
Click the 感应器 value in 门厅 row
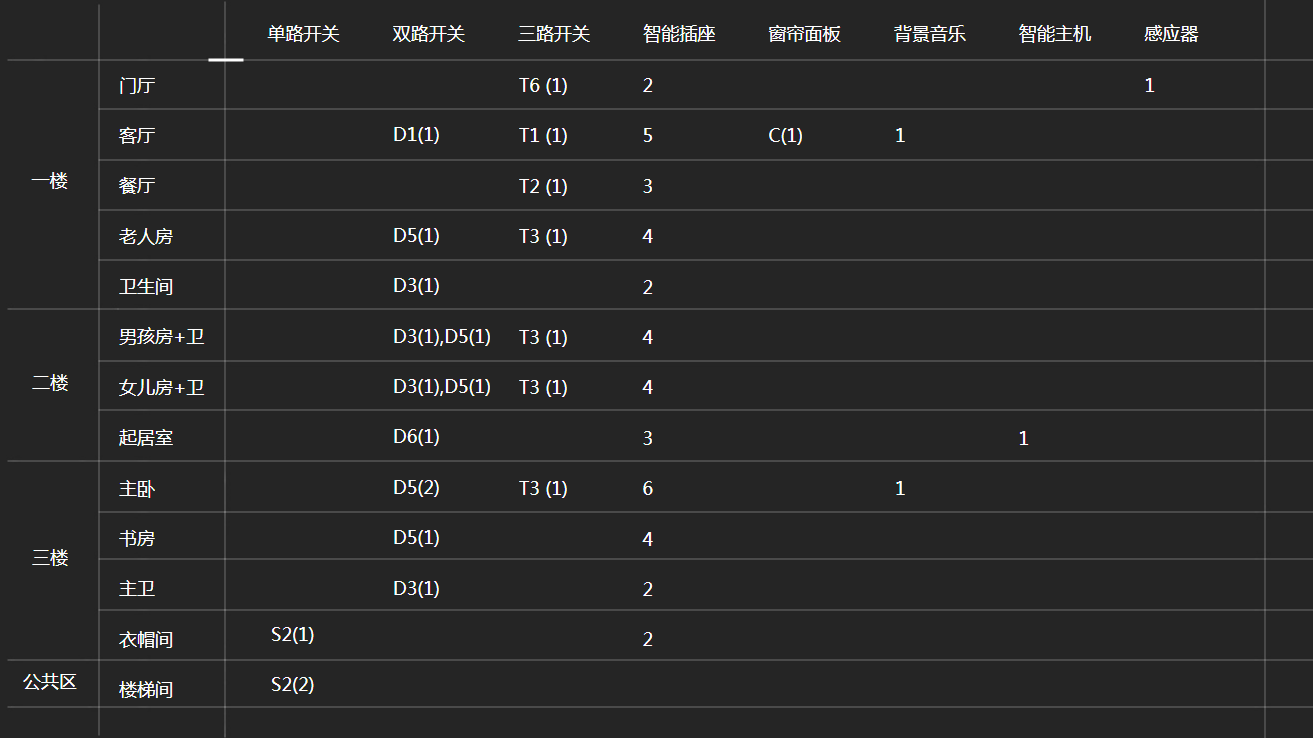click(x=1149, y=86)
